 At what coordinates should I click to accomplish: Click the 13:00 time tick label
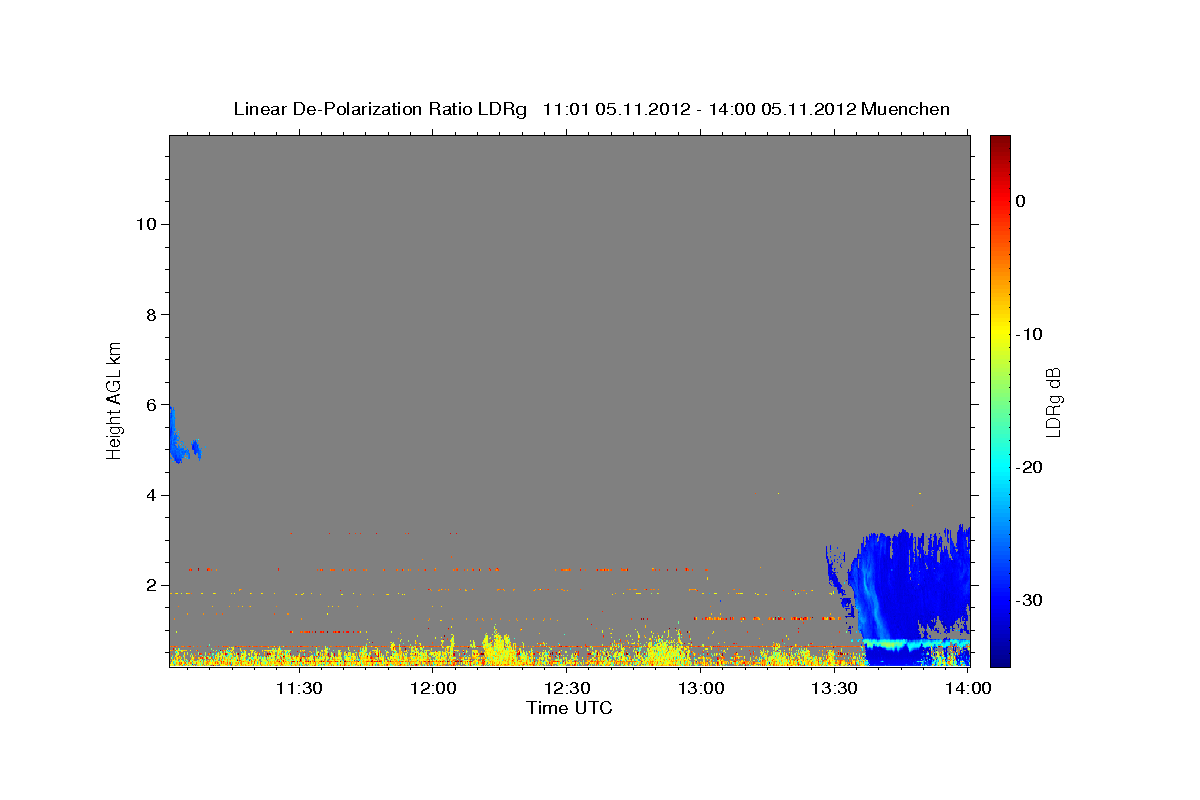701,688
